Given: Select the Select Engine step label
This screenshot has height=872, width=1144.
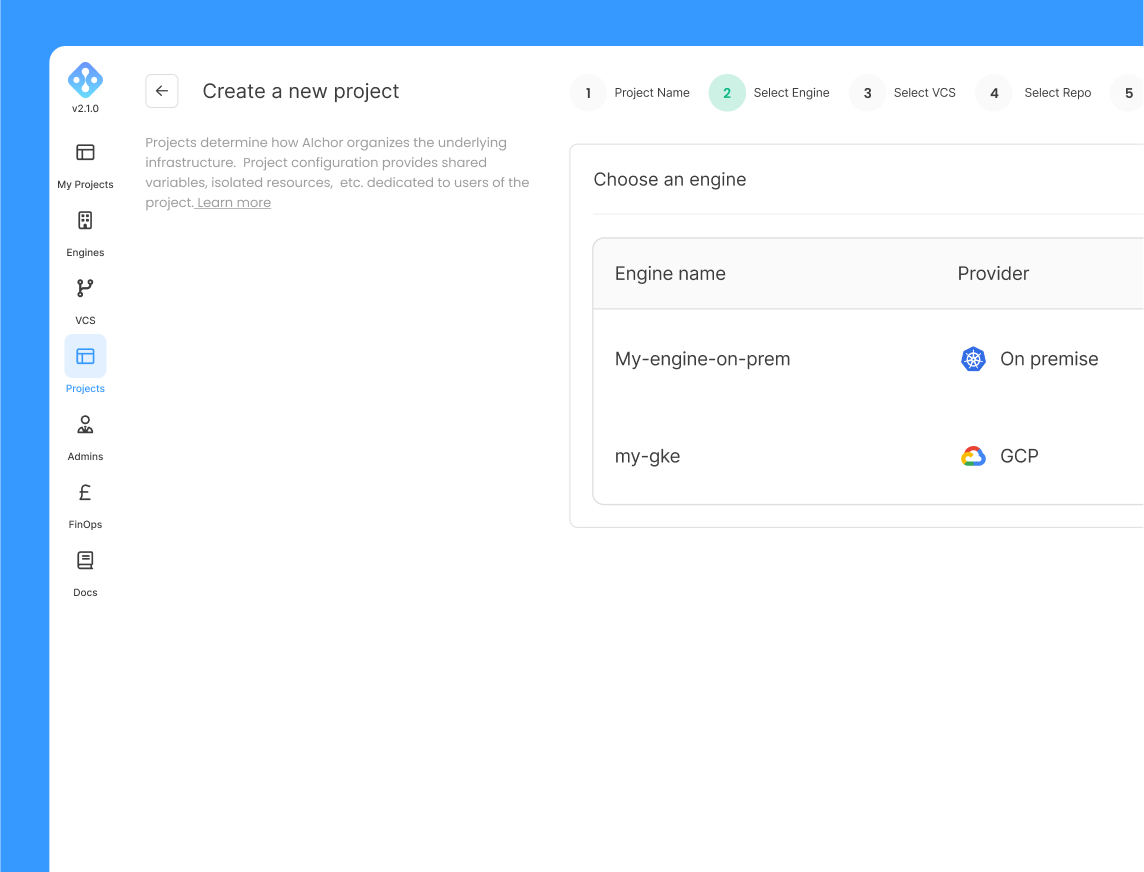Looking at the screenshot, I should click(791, 93).
